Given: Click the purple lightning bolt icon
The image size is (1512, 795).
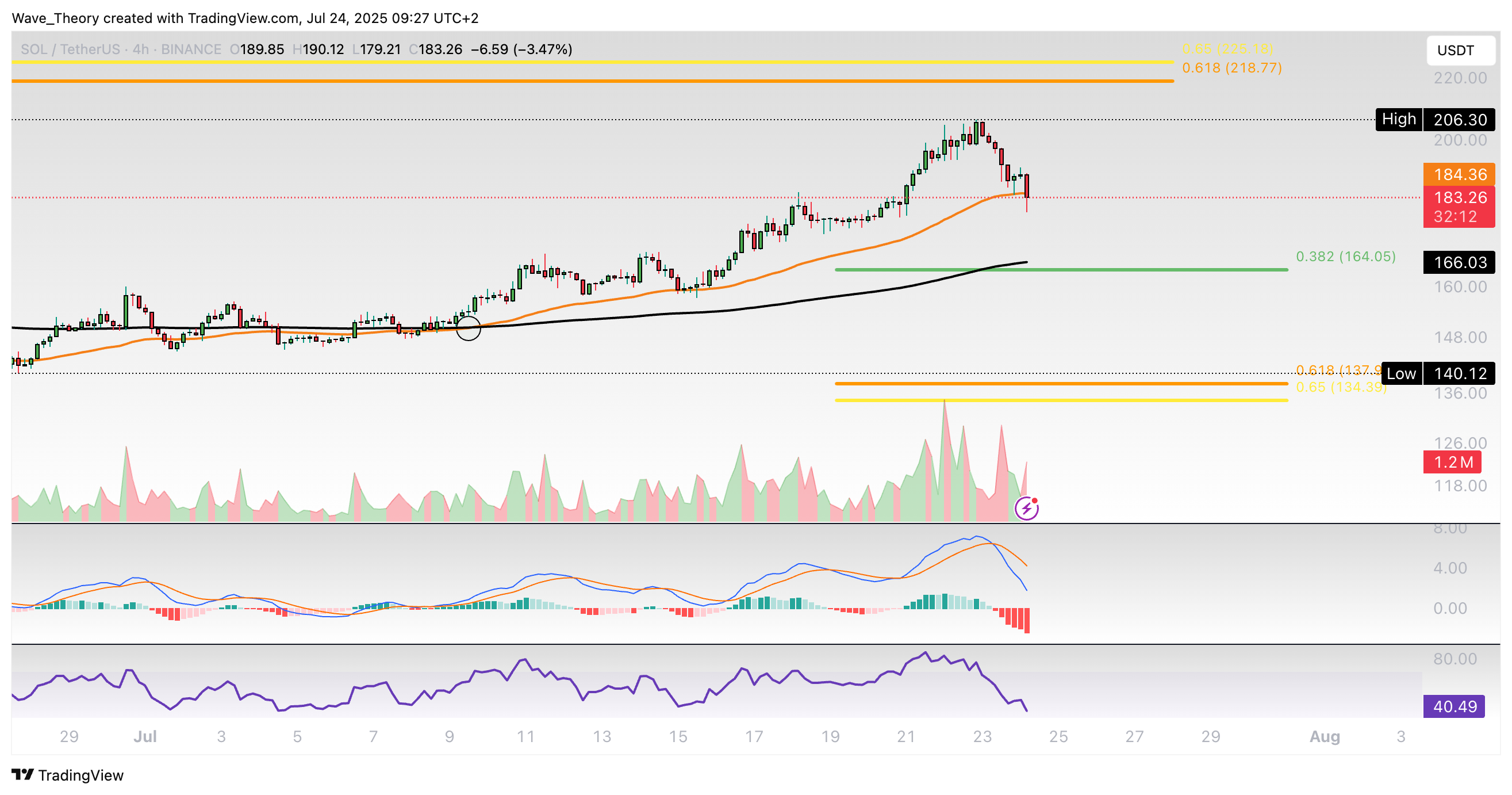Looking at the screenshot, I should point(1027,509).
